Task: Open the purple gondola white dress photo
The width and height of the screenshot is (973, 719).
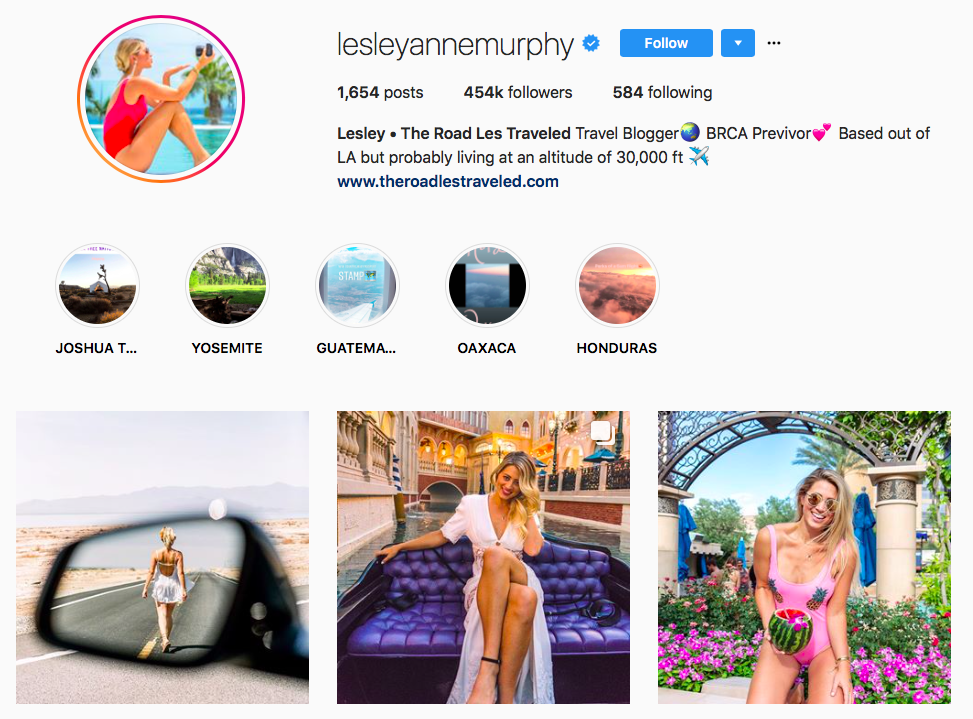Action: tap(483, 557)
